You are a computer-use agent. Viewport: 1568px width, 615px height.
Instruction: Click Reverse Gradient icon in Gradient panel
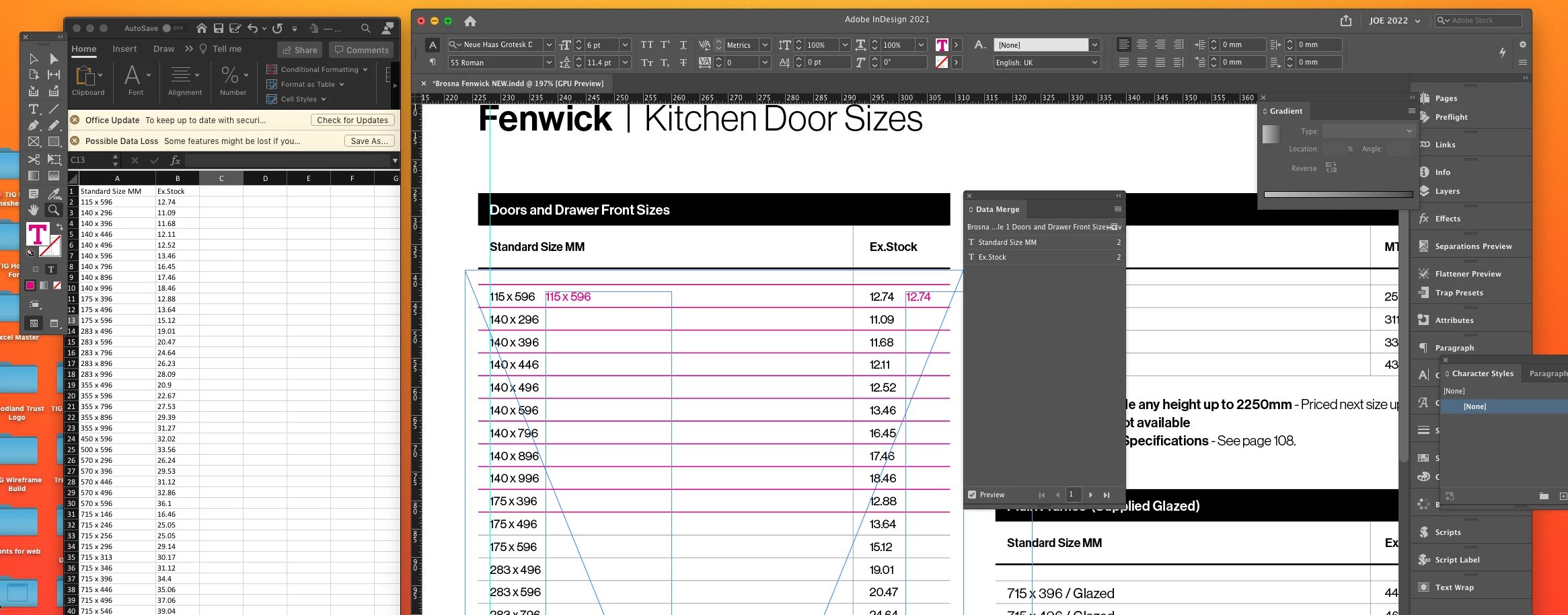click(x=1331, y=168)
